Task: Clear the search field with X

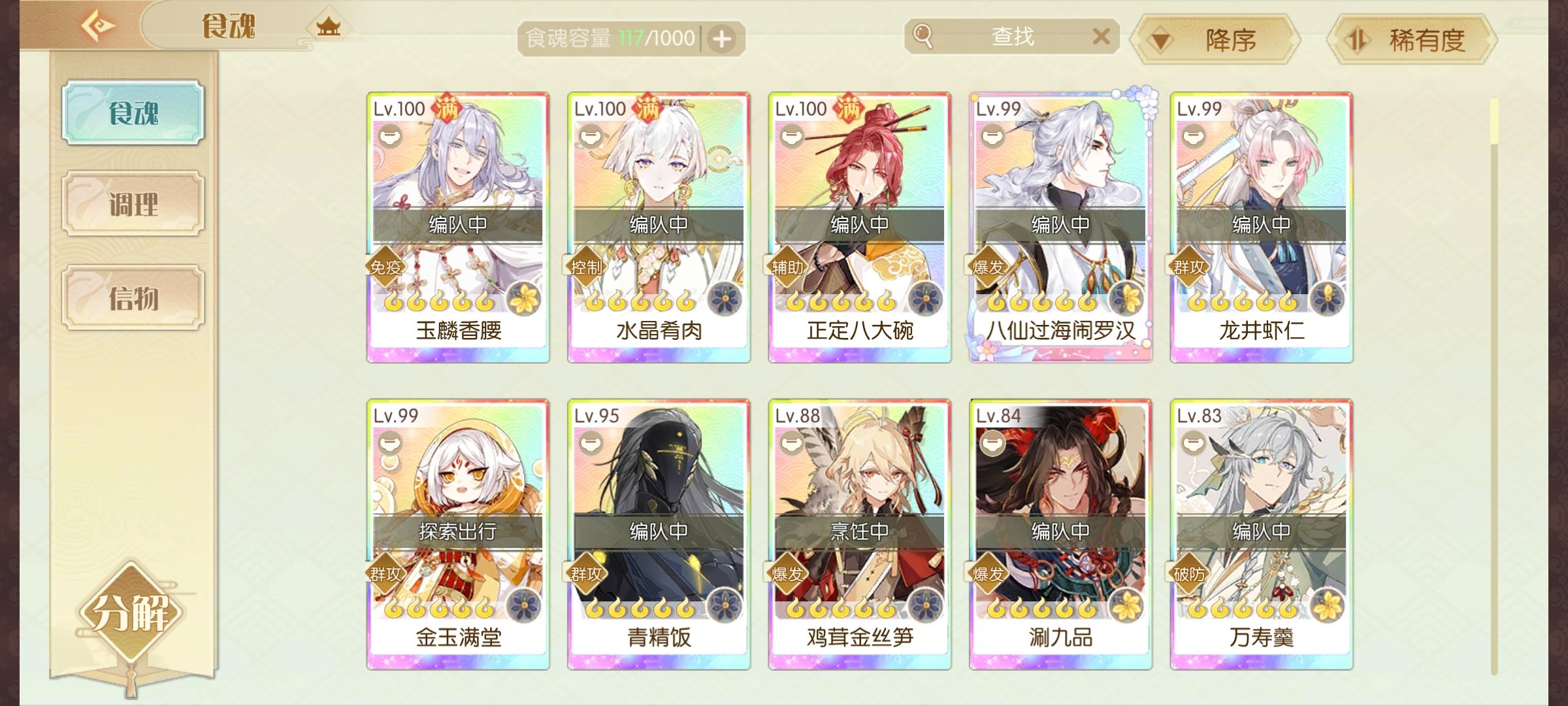Action: coord(1102,37)
